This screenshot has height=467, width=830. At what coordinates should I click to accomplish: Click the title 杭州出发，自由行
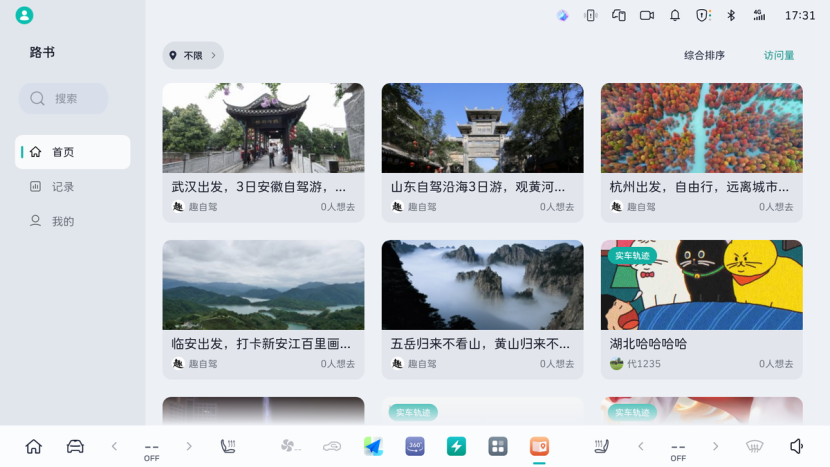[699, 187]
